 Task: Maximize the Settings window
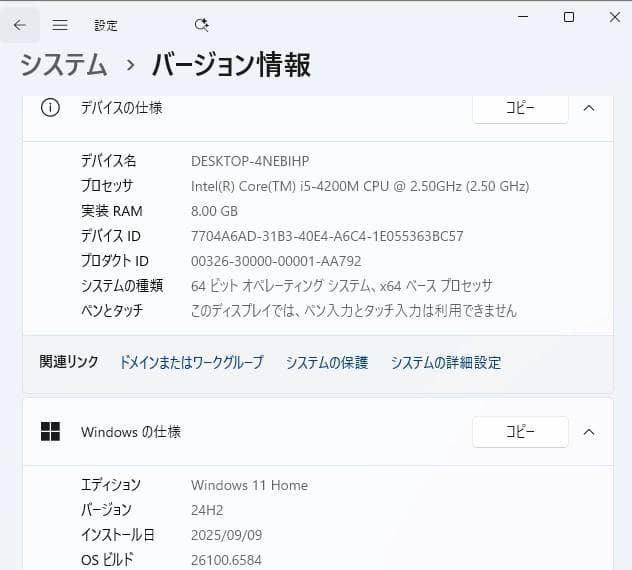[x=569, y=17]
